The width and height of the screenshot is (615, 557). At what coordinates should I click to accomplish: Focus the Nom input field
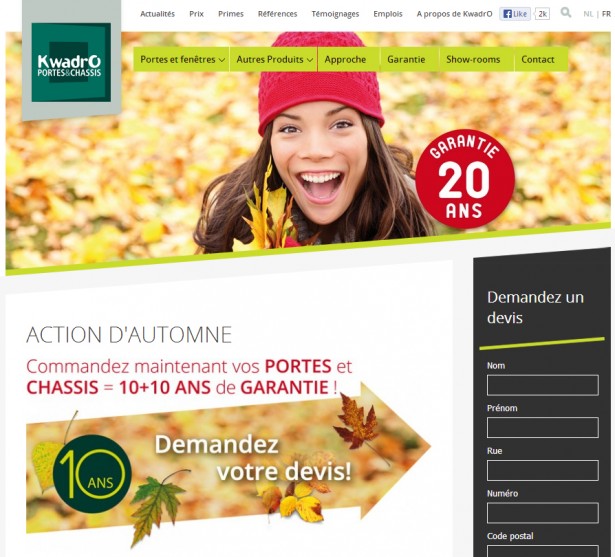[x=542, y=385]
